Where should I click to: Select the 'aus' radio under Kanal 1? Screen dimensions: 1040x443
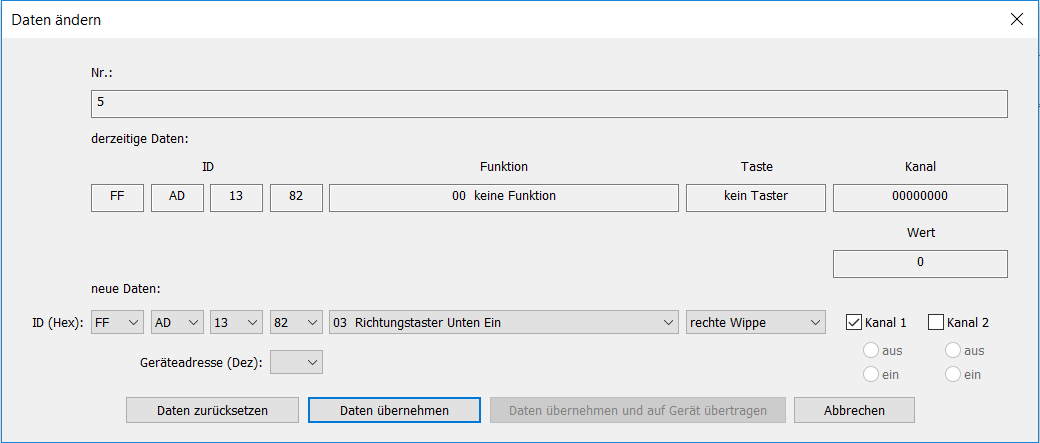pyautogui.click(x=870, y=350)
